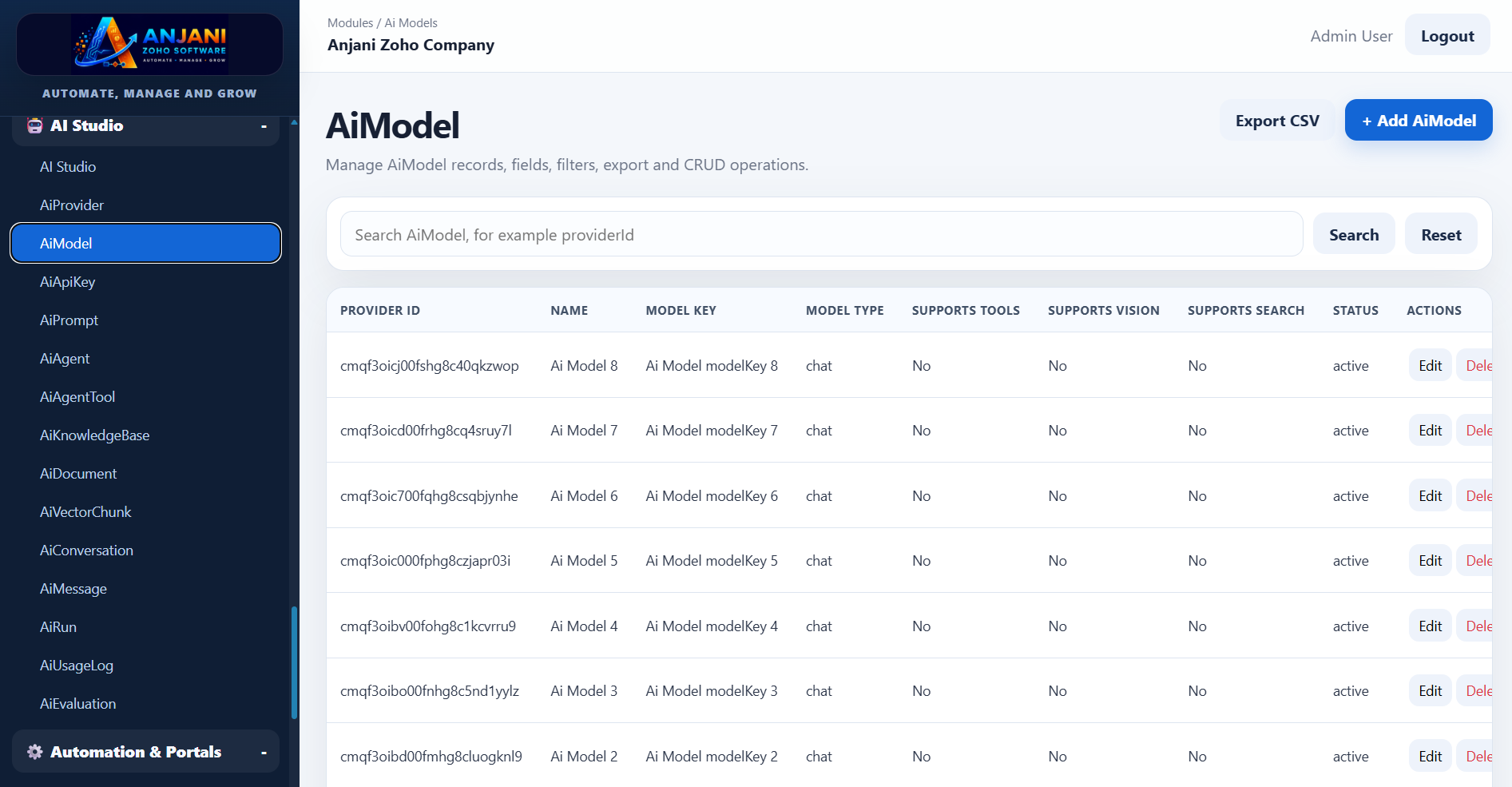Open AiMessage in the sidebar
Screen dimensions: 1512x787
(x=73, y=589)
